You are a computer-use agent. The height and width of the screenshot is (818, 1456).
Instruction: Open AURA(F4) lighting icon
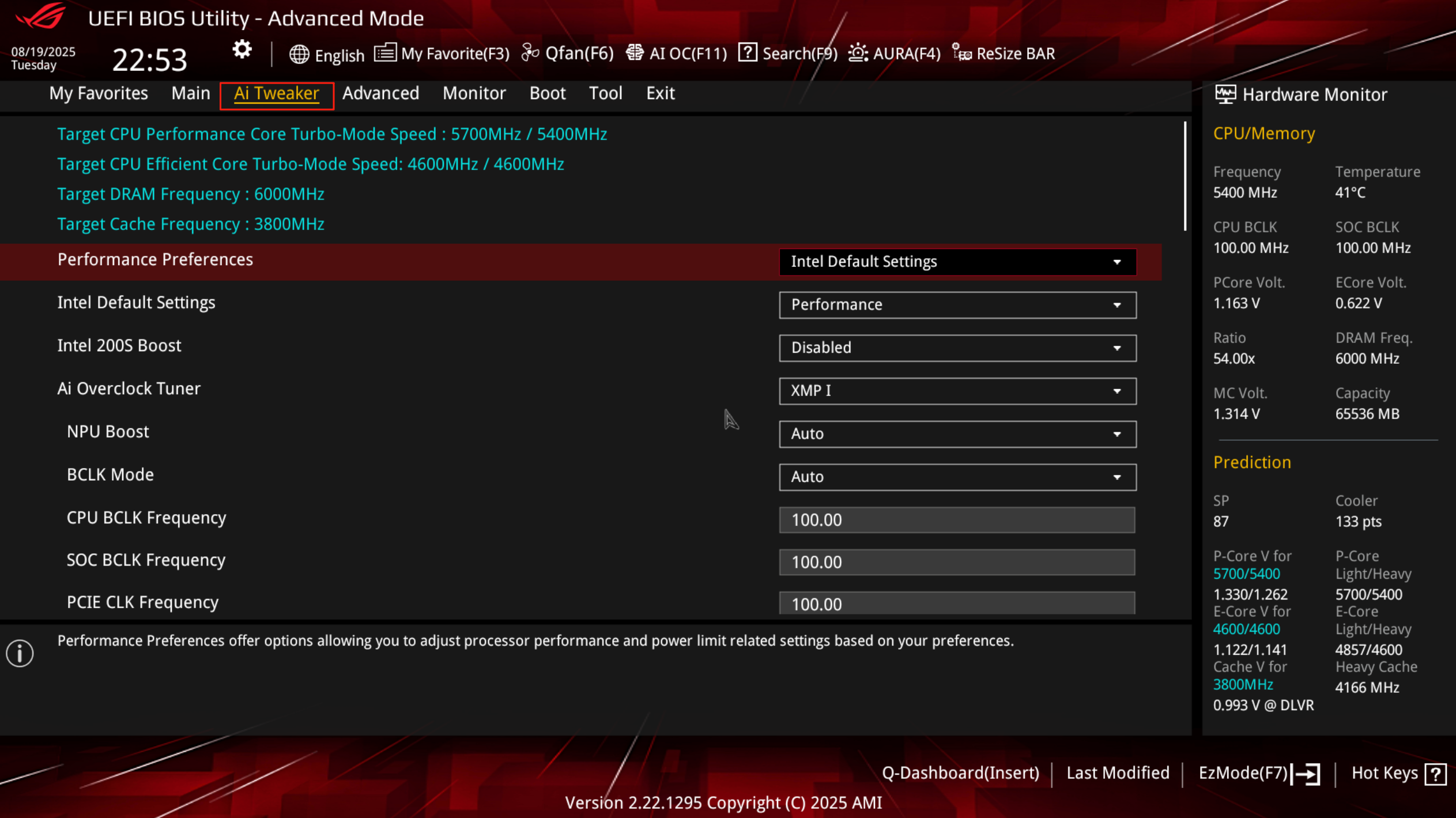[858, 52]
